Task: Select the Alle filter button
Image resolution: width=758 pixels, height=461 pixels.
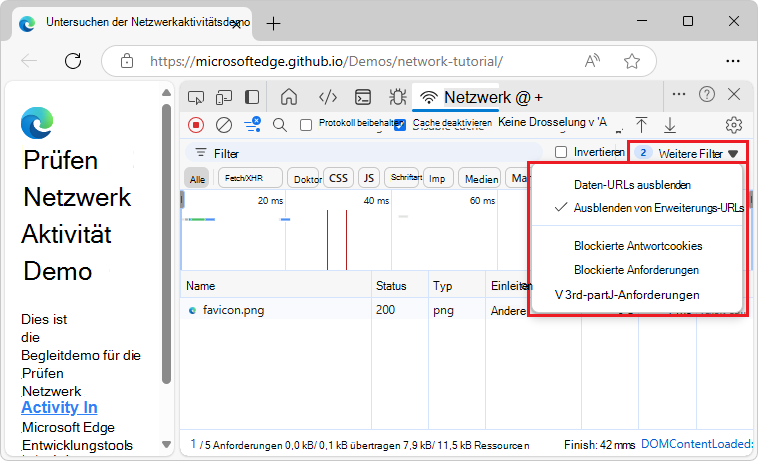Action: click(197, 179)
